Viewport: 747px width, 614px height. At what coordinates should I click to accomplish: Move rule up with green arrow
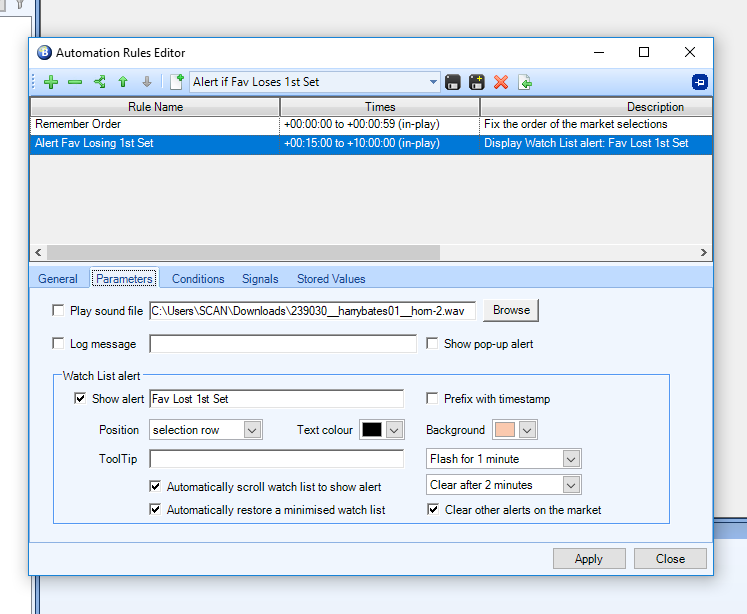tap(123, 82)
